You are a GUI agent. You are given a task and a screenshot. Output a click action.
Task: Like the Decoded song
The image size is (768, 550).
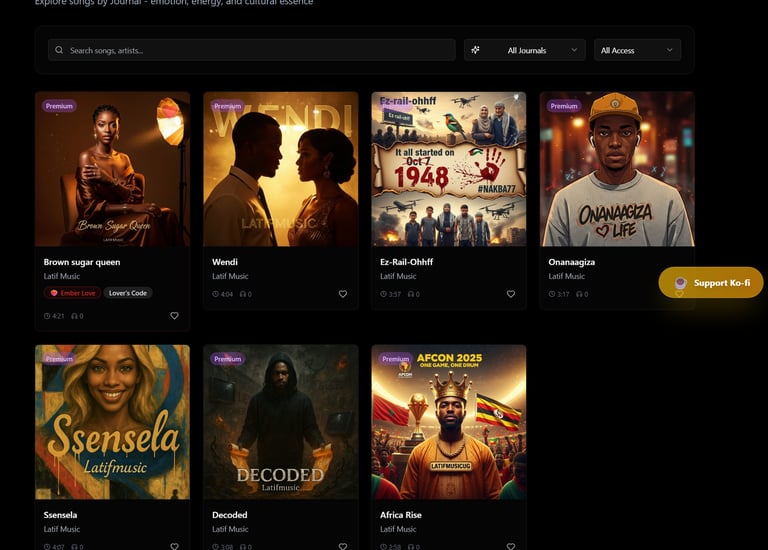[343, 546]
